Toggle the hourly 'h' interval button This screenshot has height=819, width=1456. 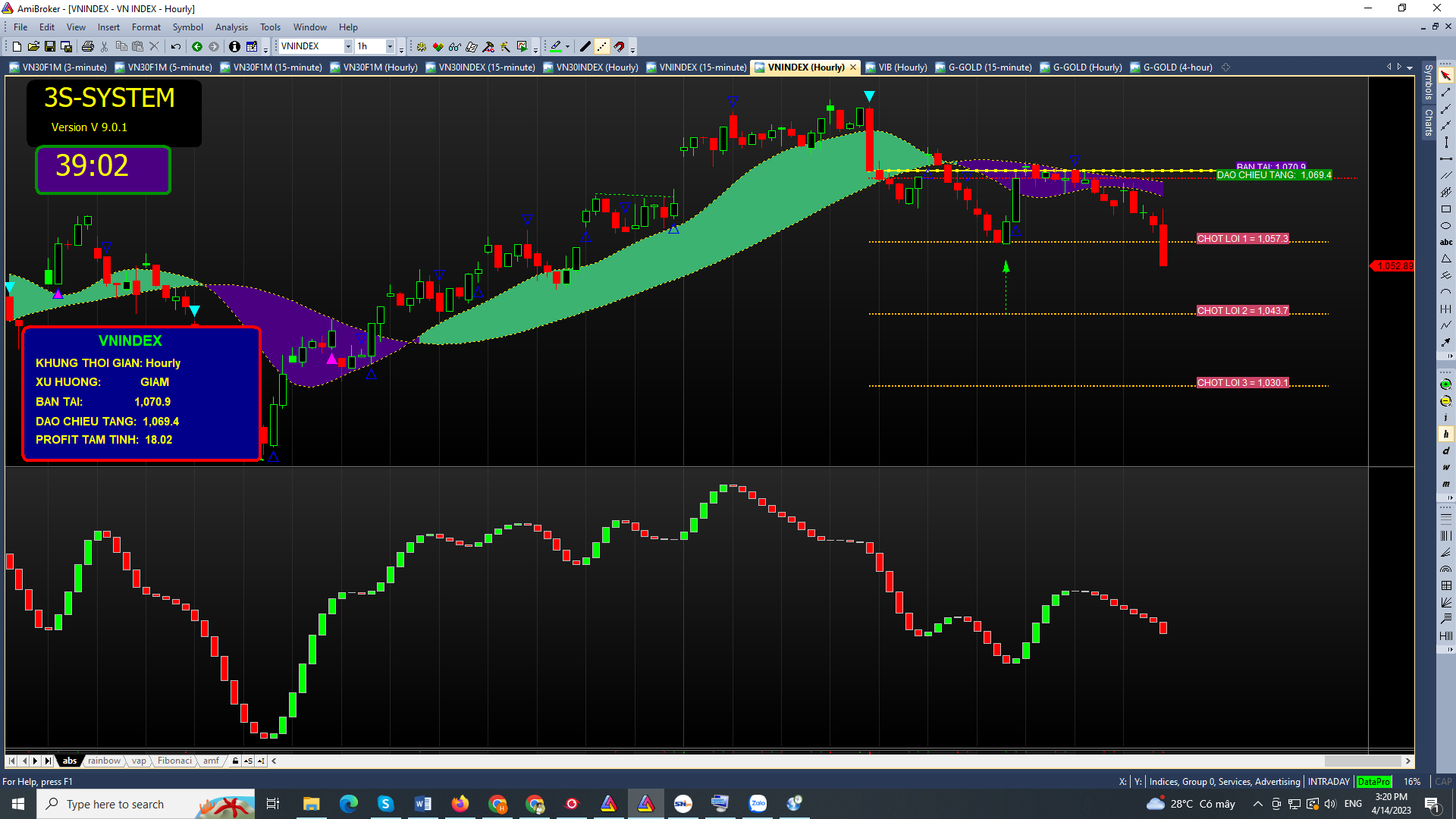(x=1445, y=435)
